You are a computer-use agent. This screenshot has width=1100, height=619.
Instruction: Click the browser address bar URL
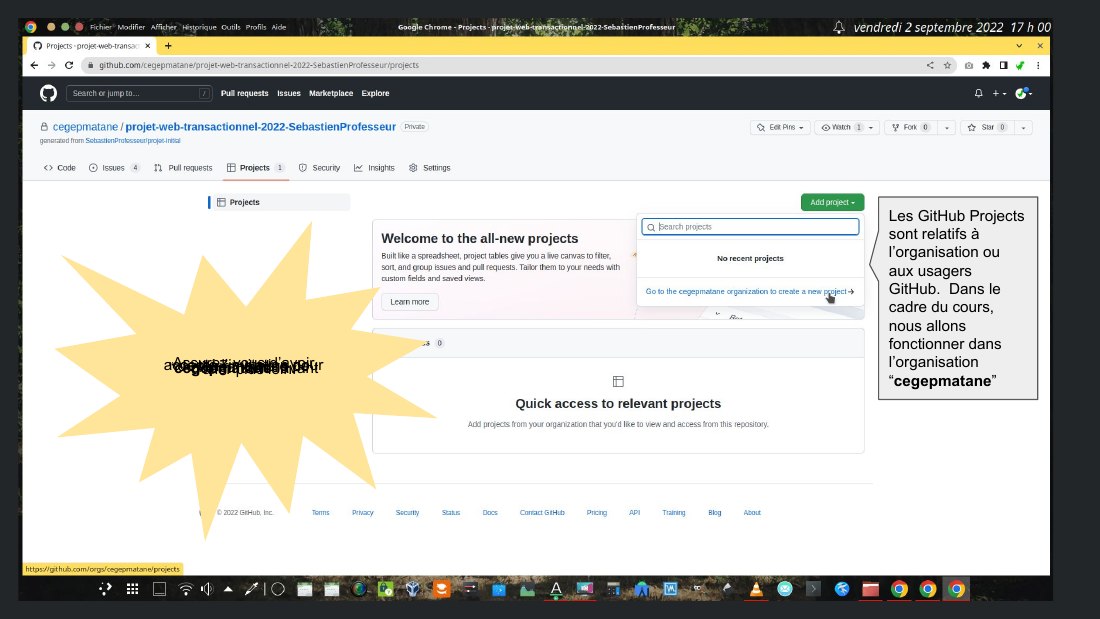[258, 65]
